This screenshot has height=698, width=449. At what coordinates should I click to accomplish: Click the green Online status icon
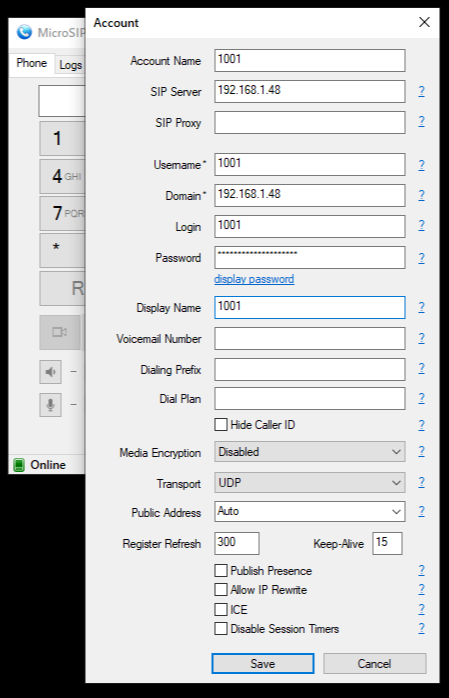(x=19, y=465)
